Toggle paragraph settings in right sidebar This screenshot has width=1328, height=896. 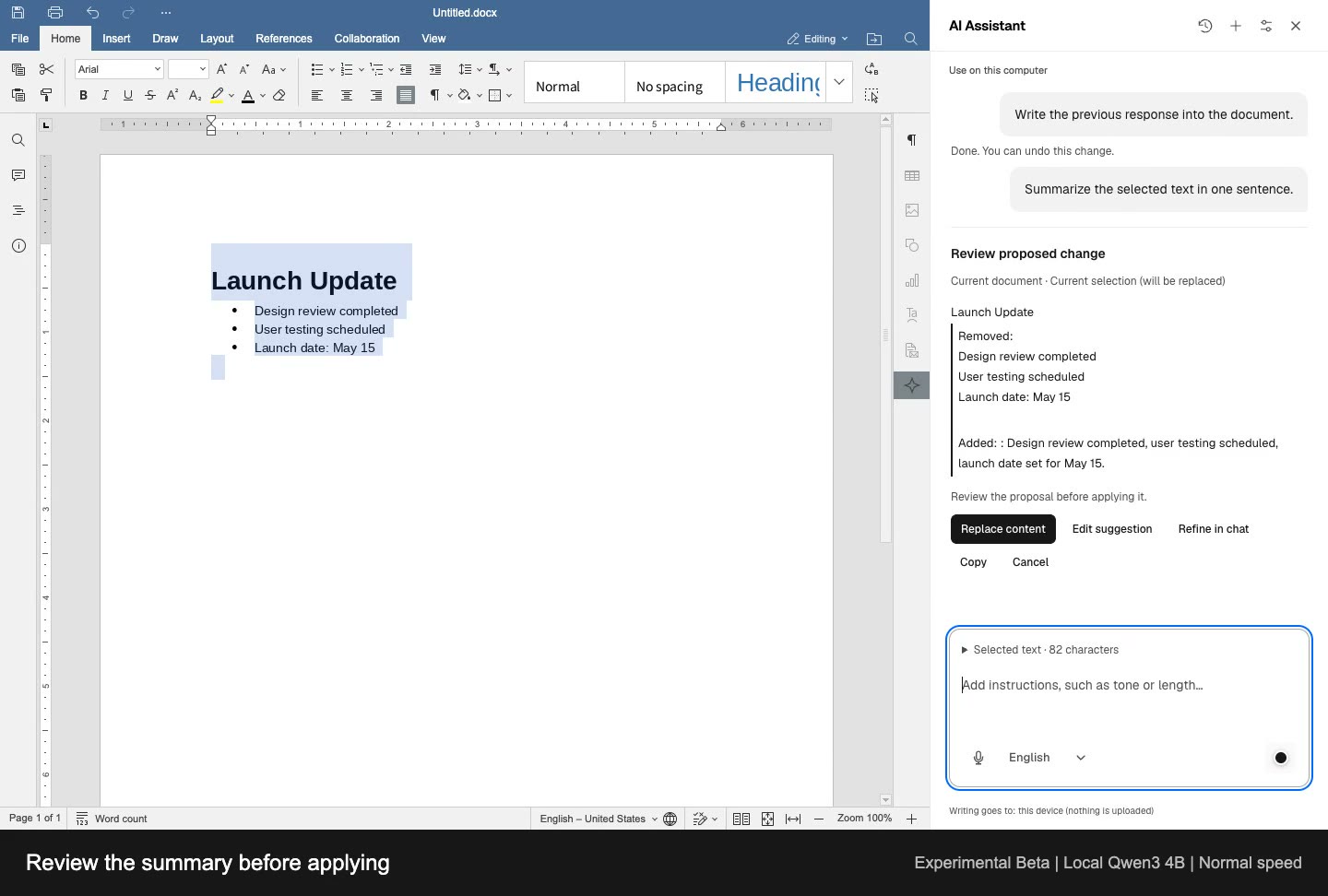(912, 140)
